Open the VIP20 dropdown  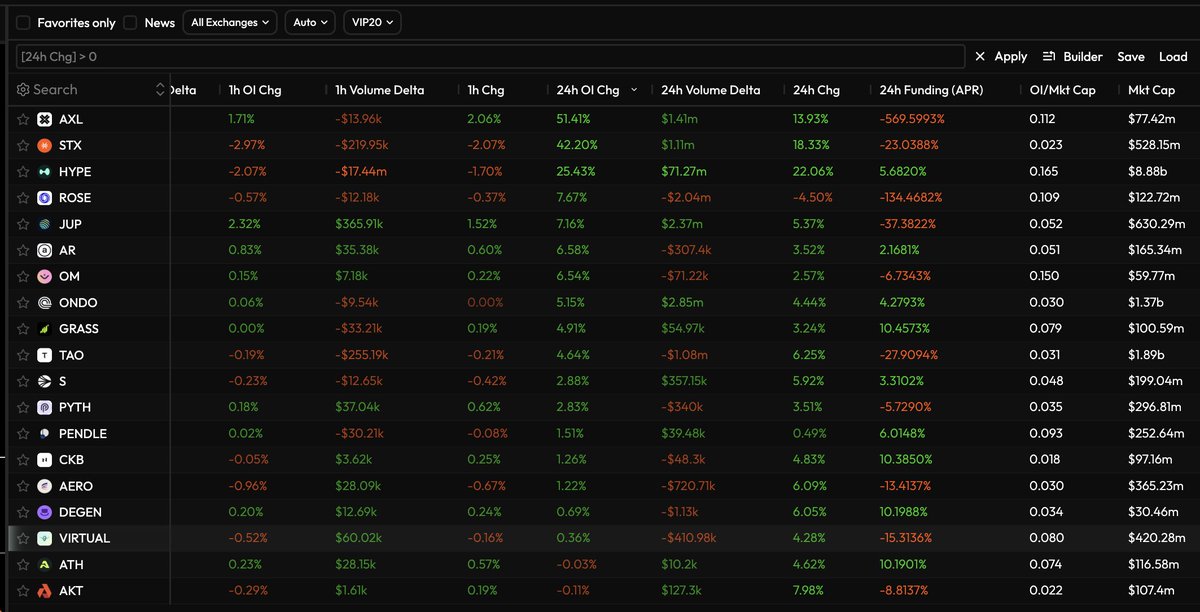coord(371,22)
